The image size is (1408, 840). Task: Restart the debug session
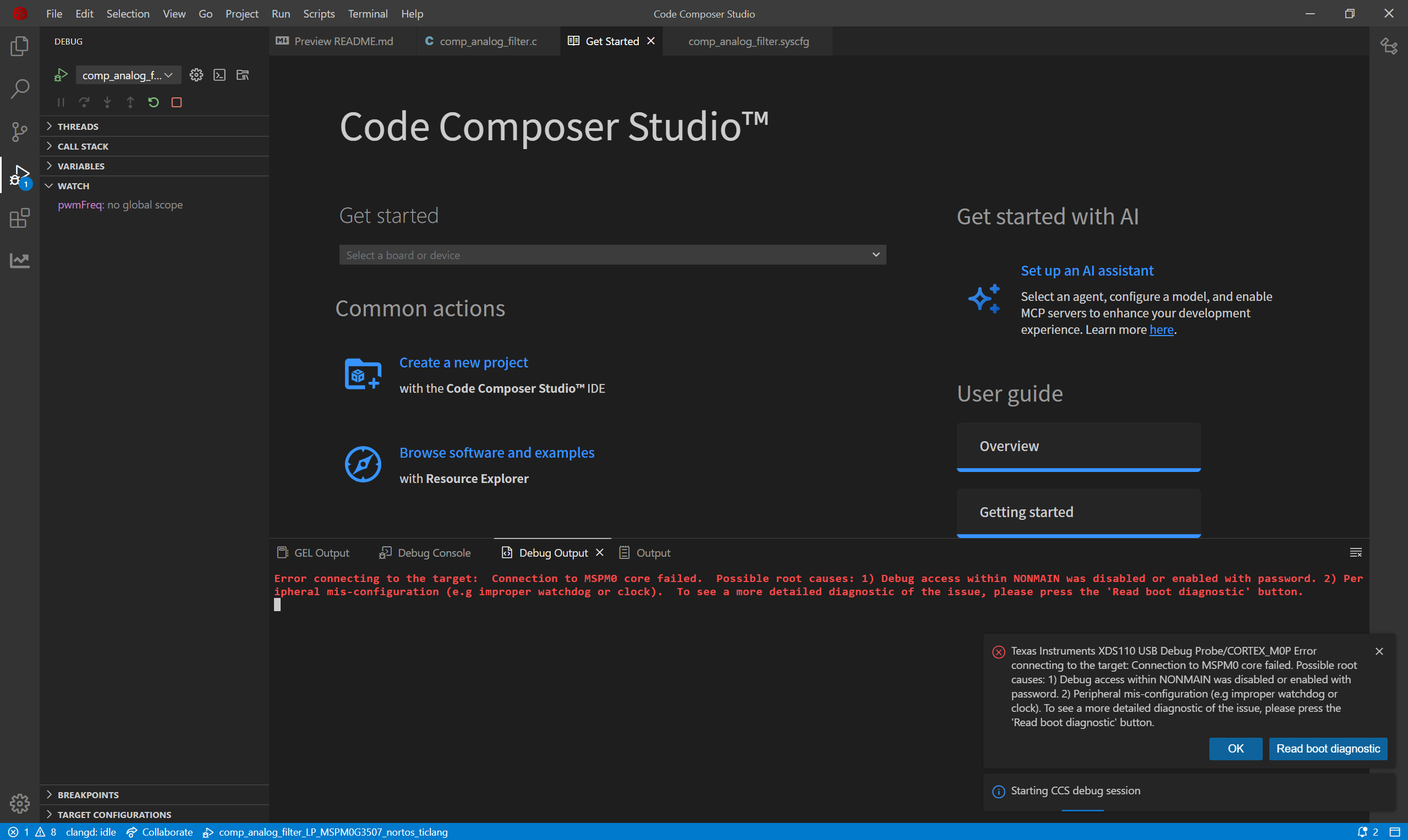pos(154,102)
